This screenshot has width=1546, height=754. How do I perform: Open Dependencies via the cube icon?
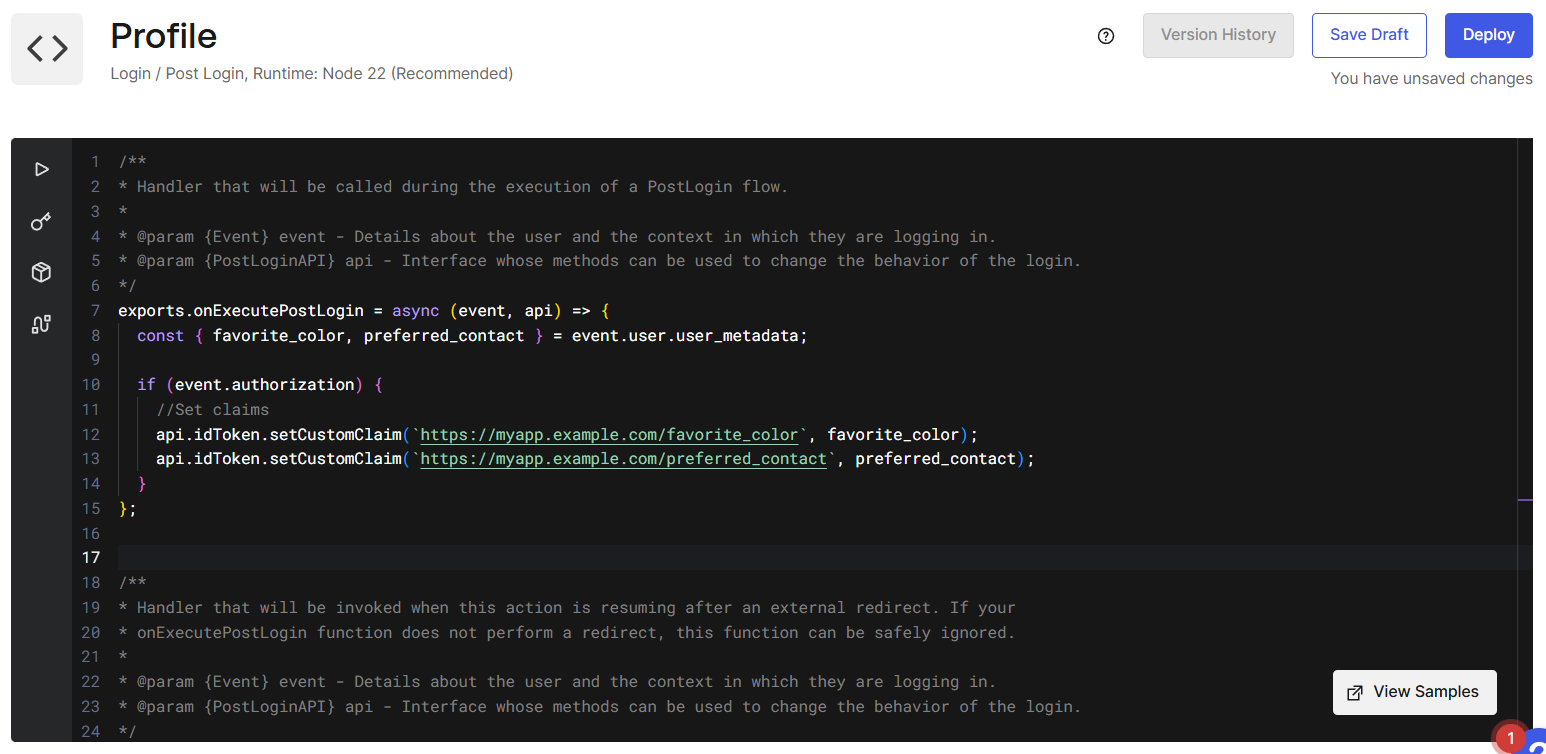coord(41,272)
